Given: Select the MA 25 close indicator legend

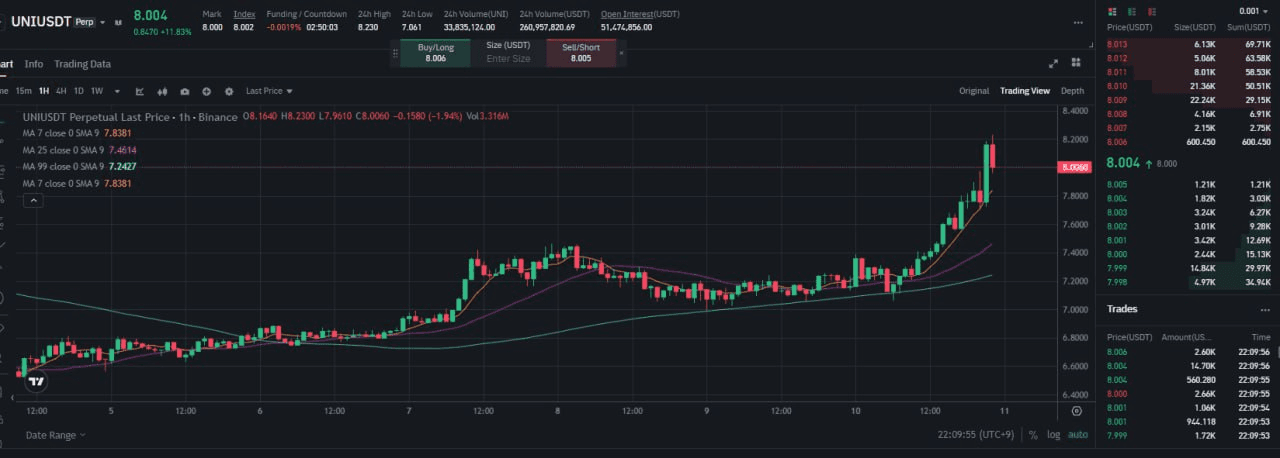Looking at the screenshot, I should (79, 149).
